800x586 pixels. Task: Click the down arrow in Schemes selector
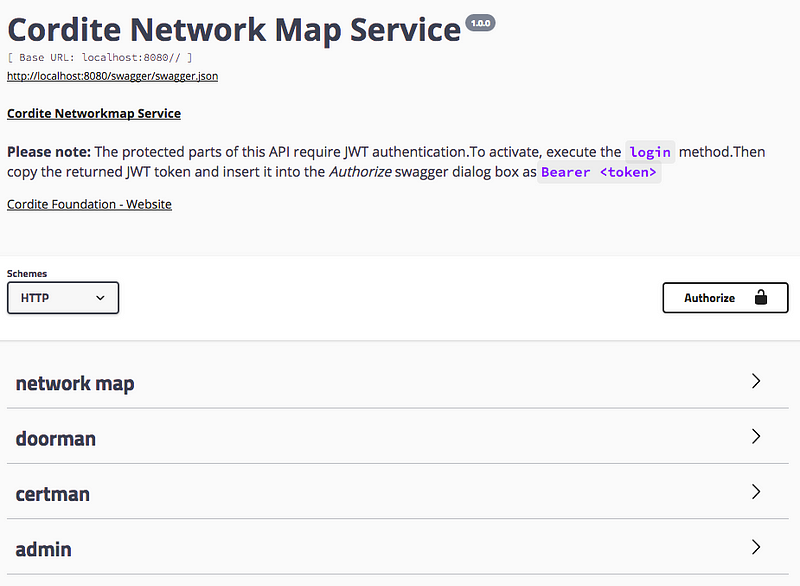tap(100, 298)
